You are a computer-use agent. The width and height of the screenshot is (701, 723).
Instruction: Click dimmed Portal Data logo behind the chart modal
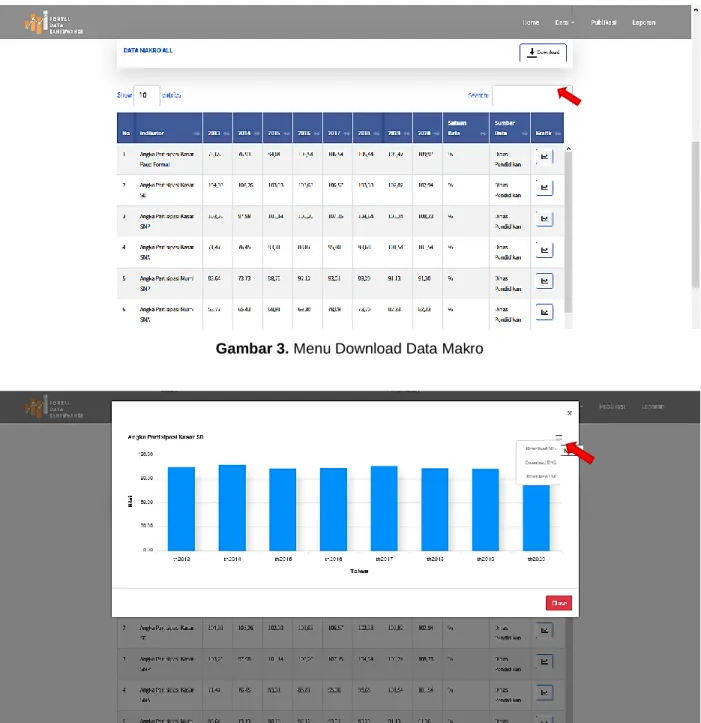(x=53, y=407)
